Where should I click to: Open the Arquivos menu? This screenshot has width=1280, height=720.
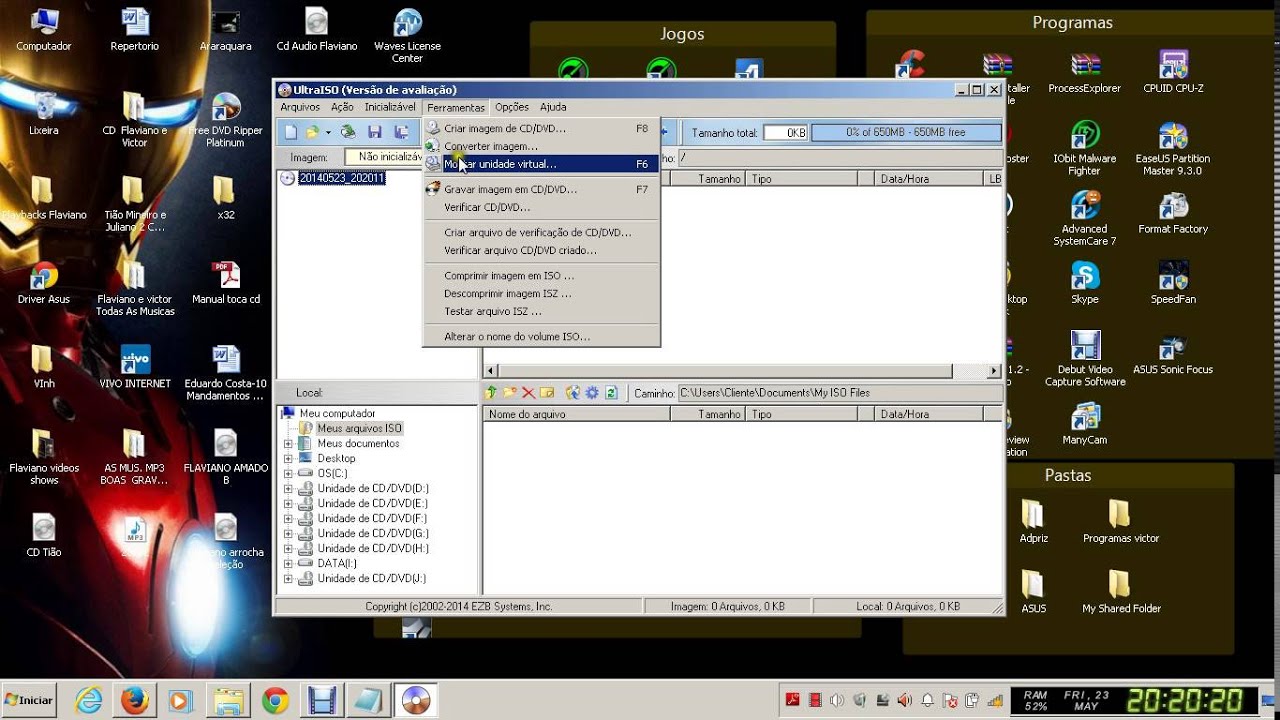[300, 107]
